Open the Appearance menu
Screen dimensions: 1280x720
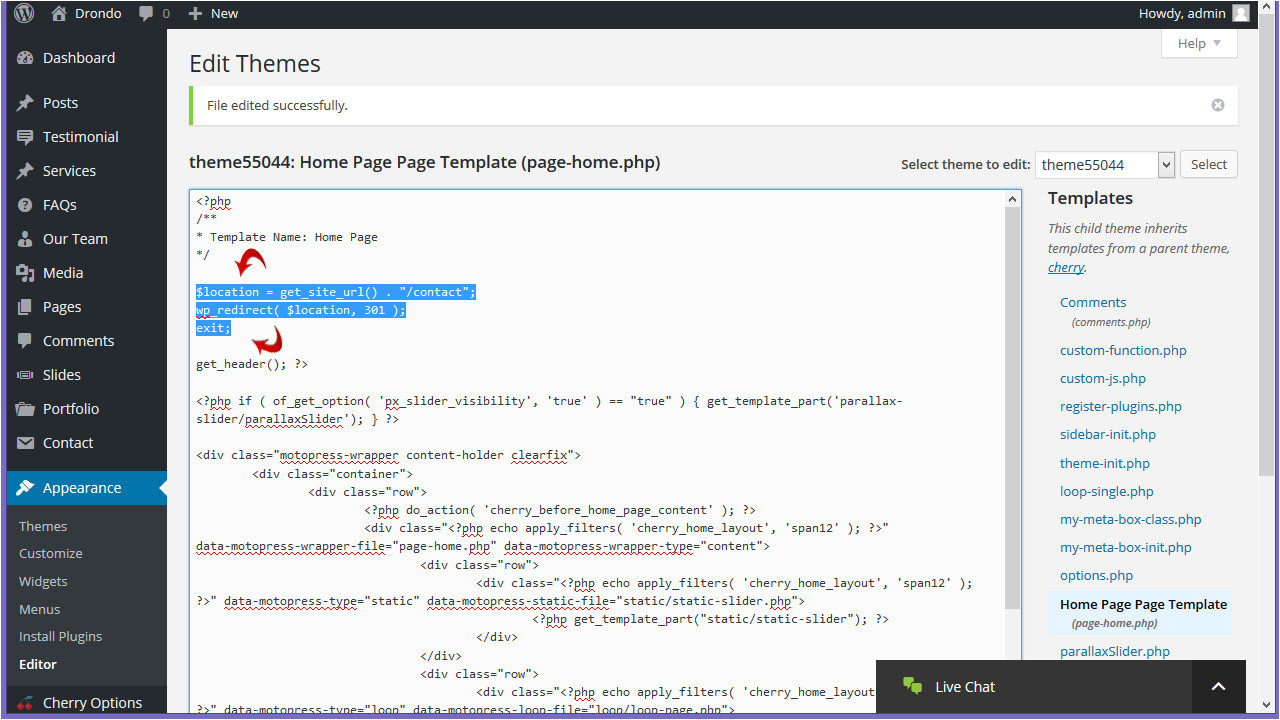[x=82, y=488]
